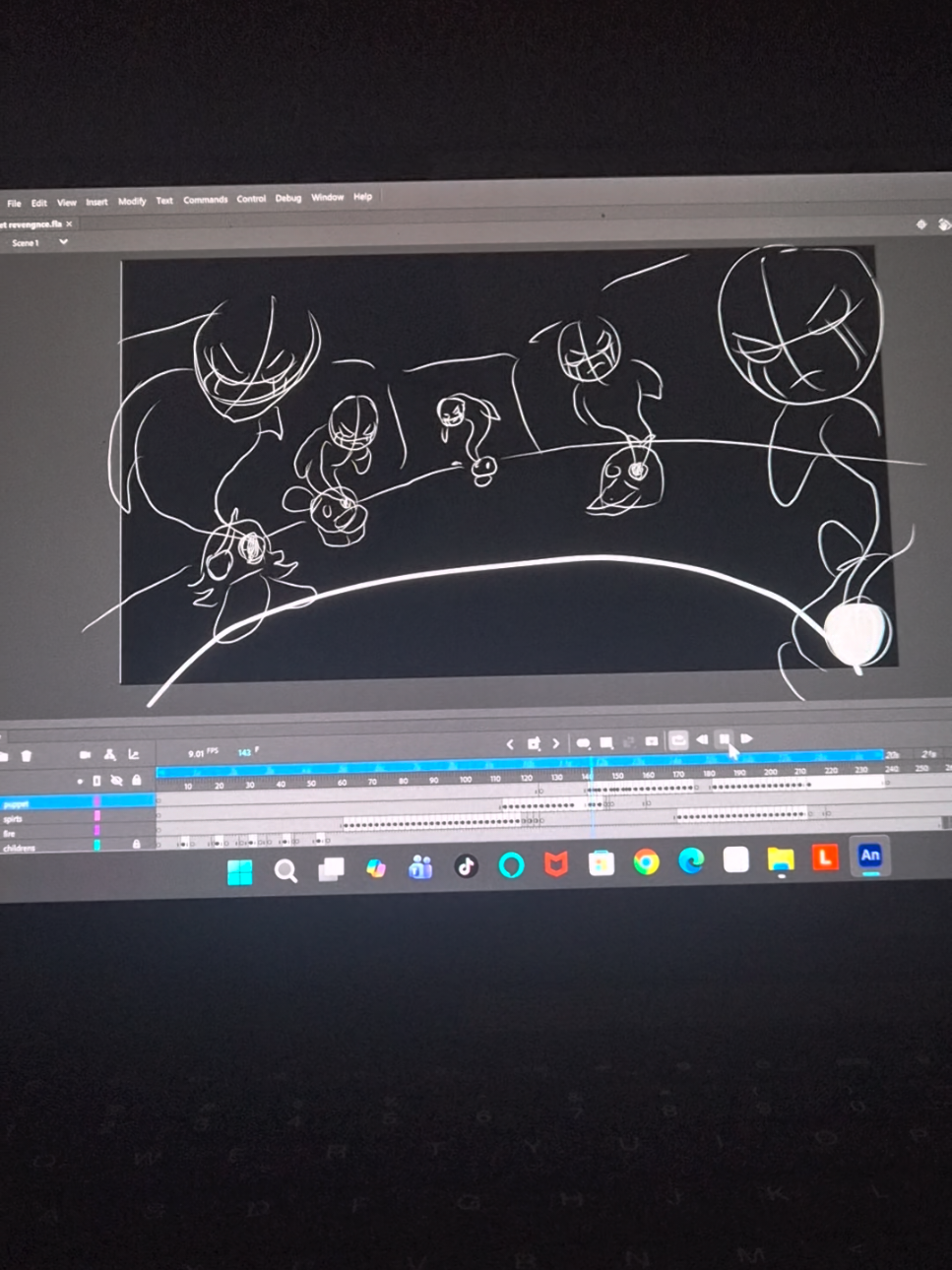
Task: Close the revengnce.fla document tab
Action: tap(70, 224)
